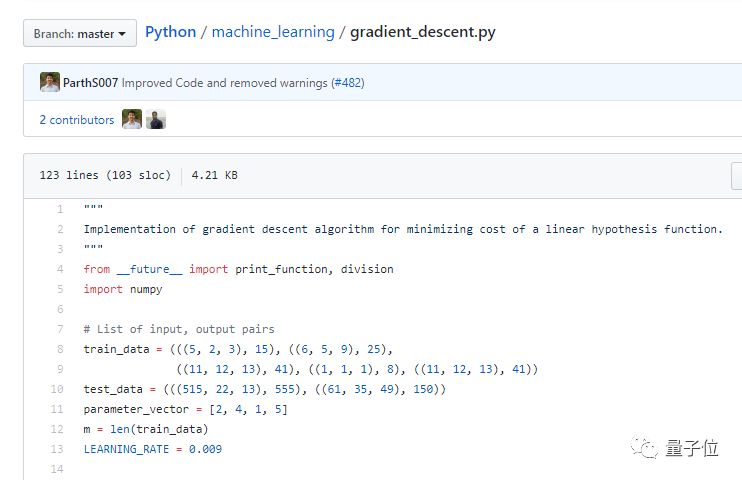
Task: Click the '# List of input, output pairs' comment
Action: click(179, 329)
